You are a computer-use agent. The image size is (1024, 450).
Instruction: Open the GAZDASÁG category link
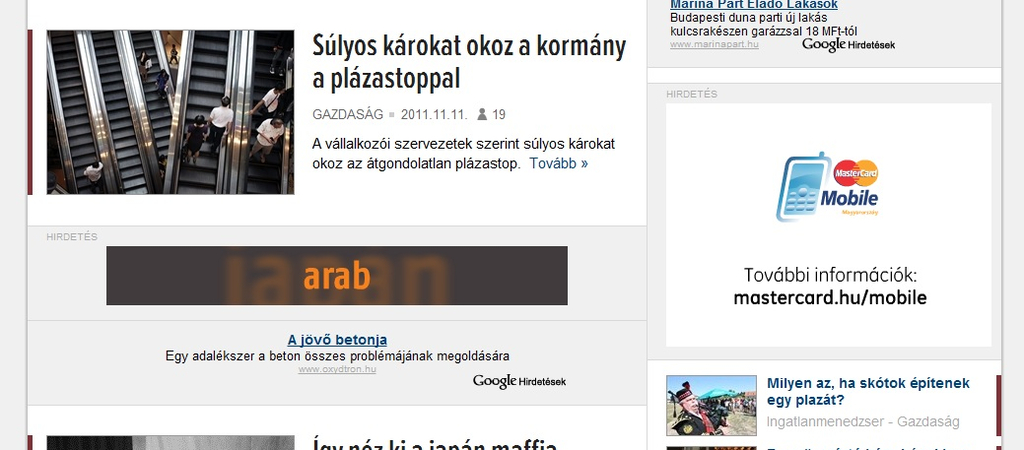[x=347, y=114]
